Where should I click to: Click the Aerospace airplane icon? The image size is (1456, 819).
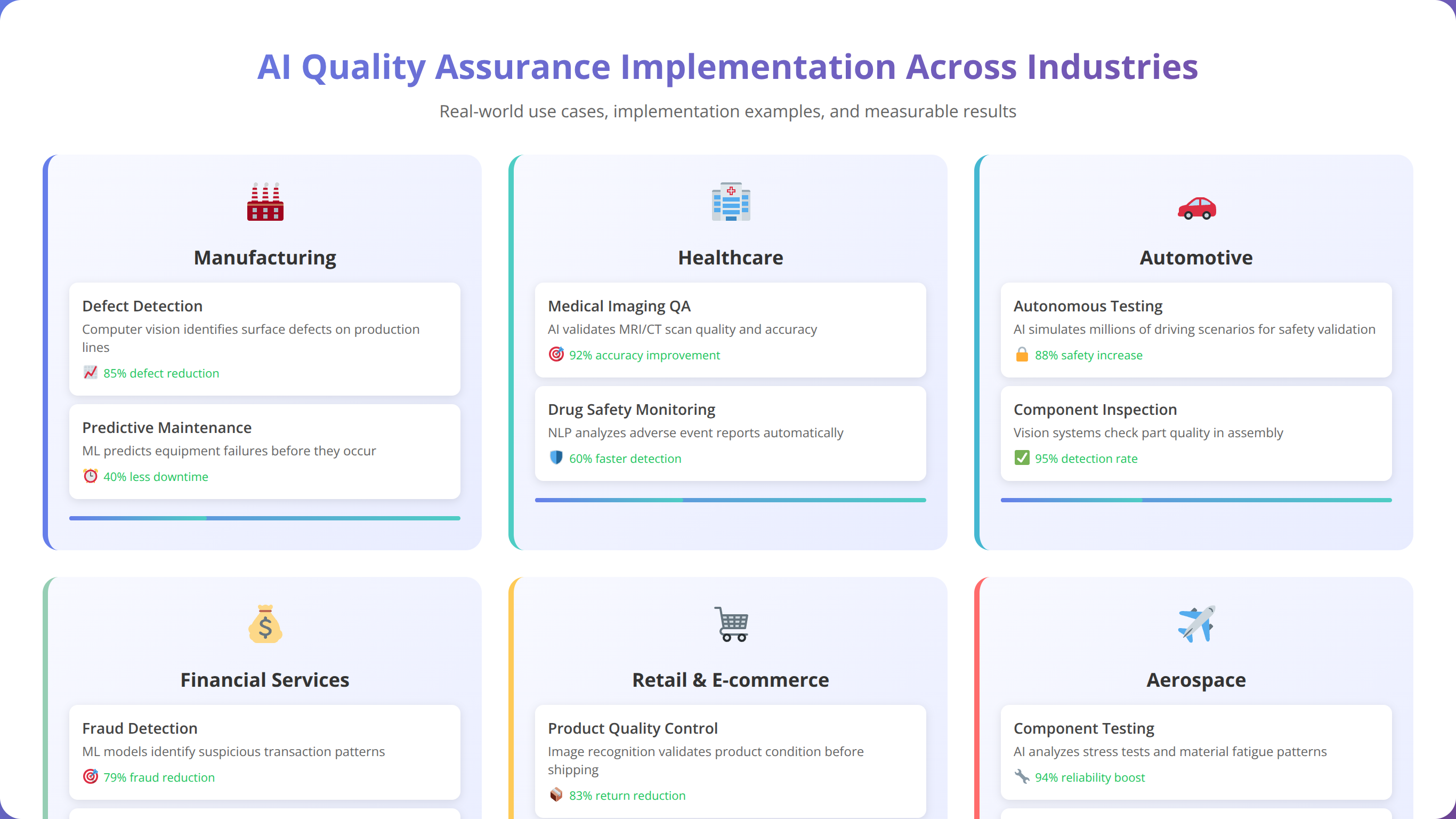tap(1196, 624)
